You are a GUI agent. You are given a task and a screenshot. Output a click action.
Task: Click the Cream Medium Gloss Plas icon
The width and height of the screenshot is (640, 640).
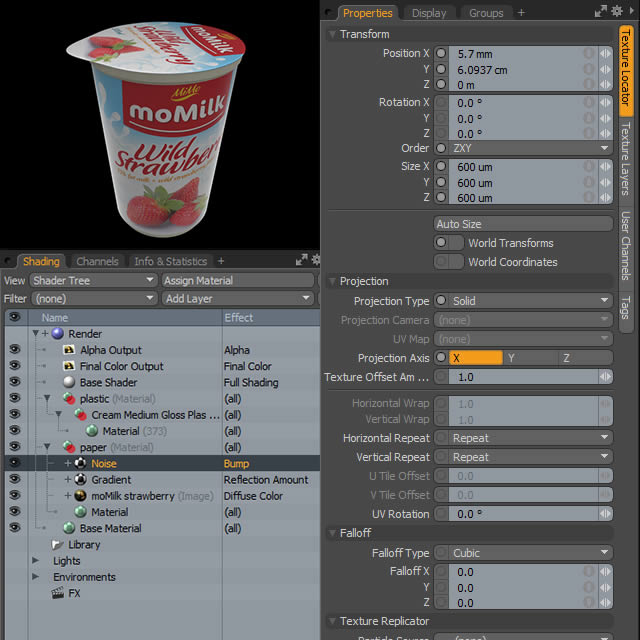pyautogui.click(x=80, y=415)
